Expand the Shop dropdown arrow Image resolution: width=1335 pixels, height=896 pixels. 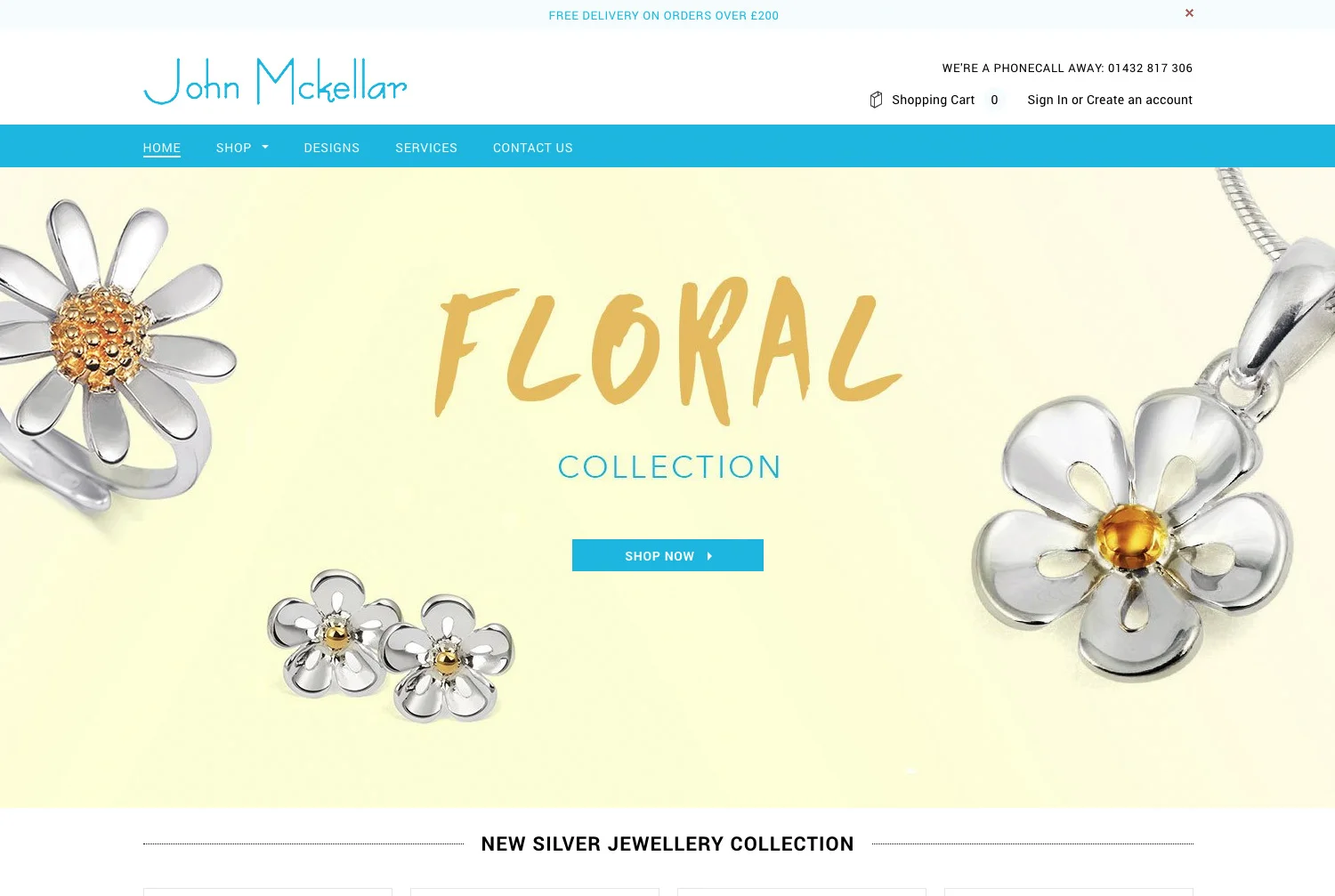coord(265,147)
